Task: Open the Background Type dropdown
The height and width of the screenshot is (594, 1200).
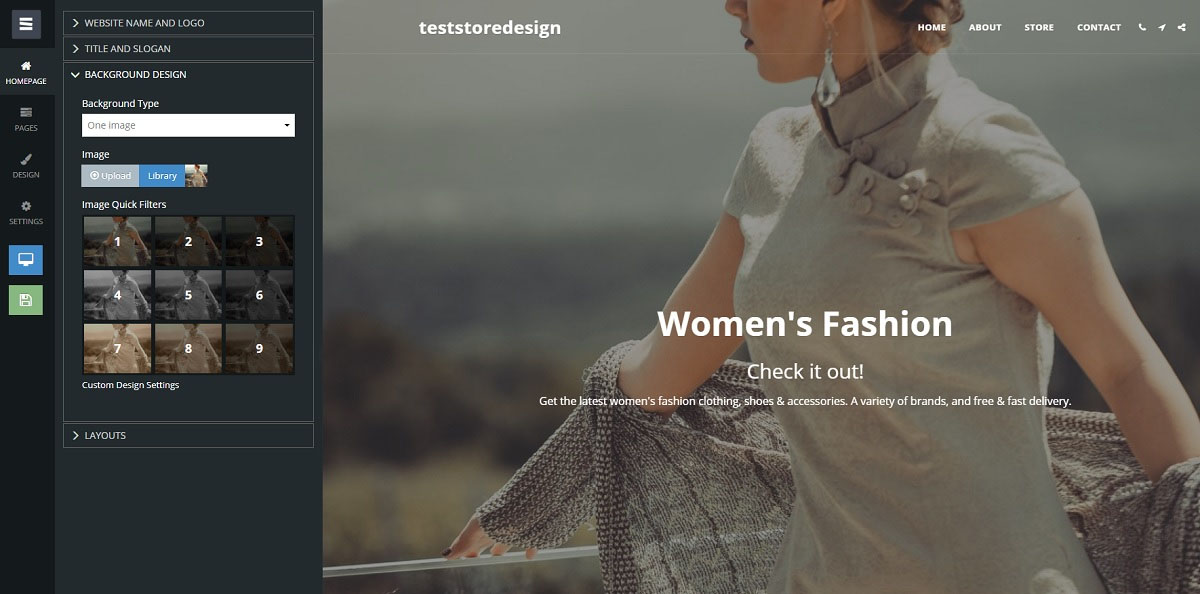Action: click(188, 125)
